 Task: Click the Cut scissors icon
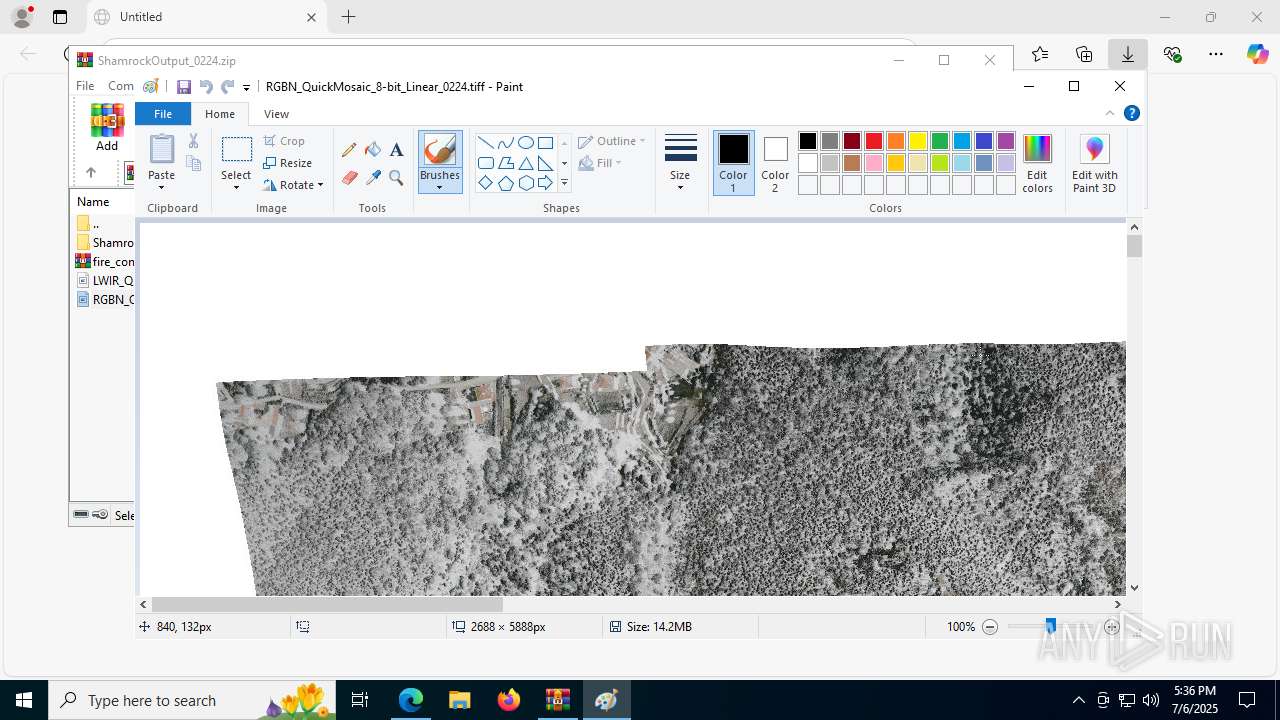(x=194, y=141)
